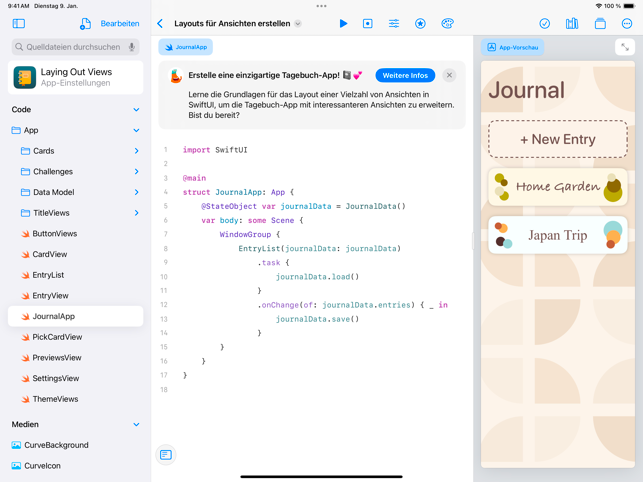
Task: Open the color palette icon
Action: [447, 24]
